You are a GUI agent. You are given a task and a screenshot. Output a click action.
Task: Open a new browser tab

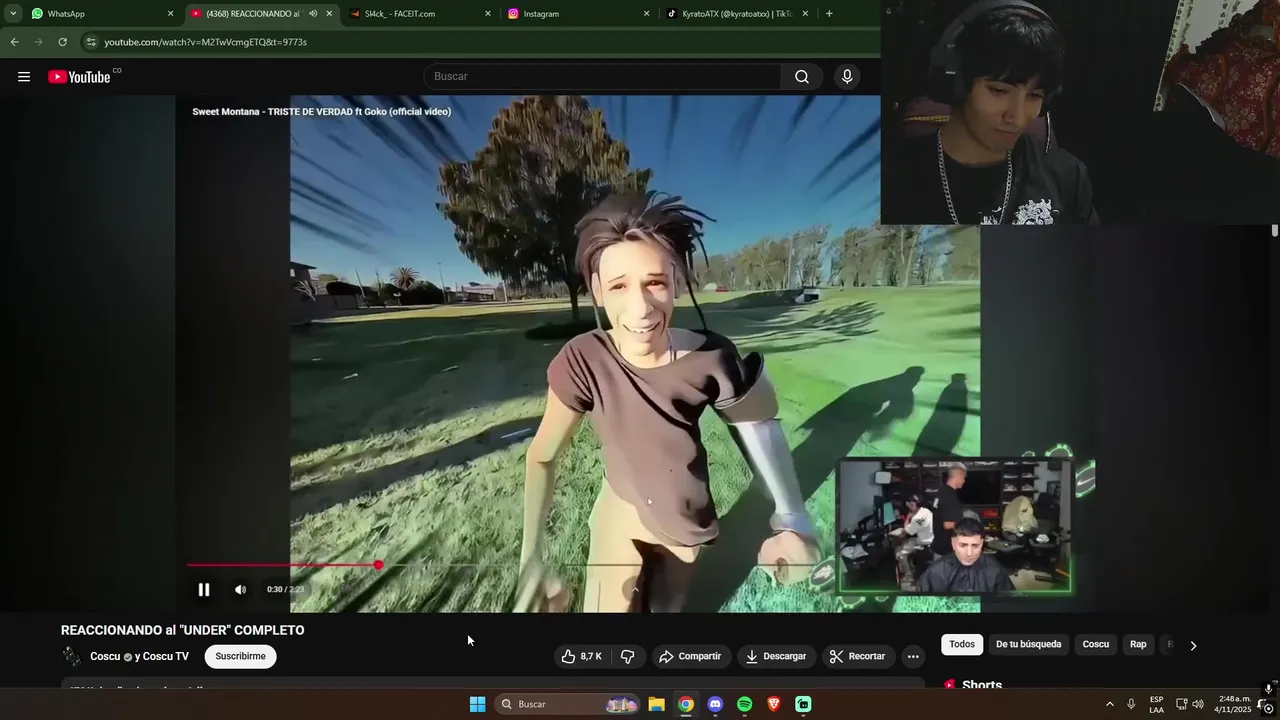[x=829, y=14]
